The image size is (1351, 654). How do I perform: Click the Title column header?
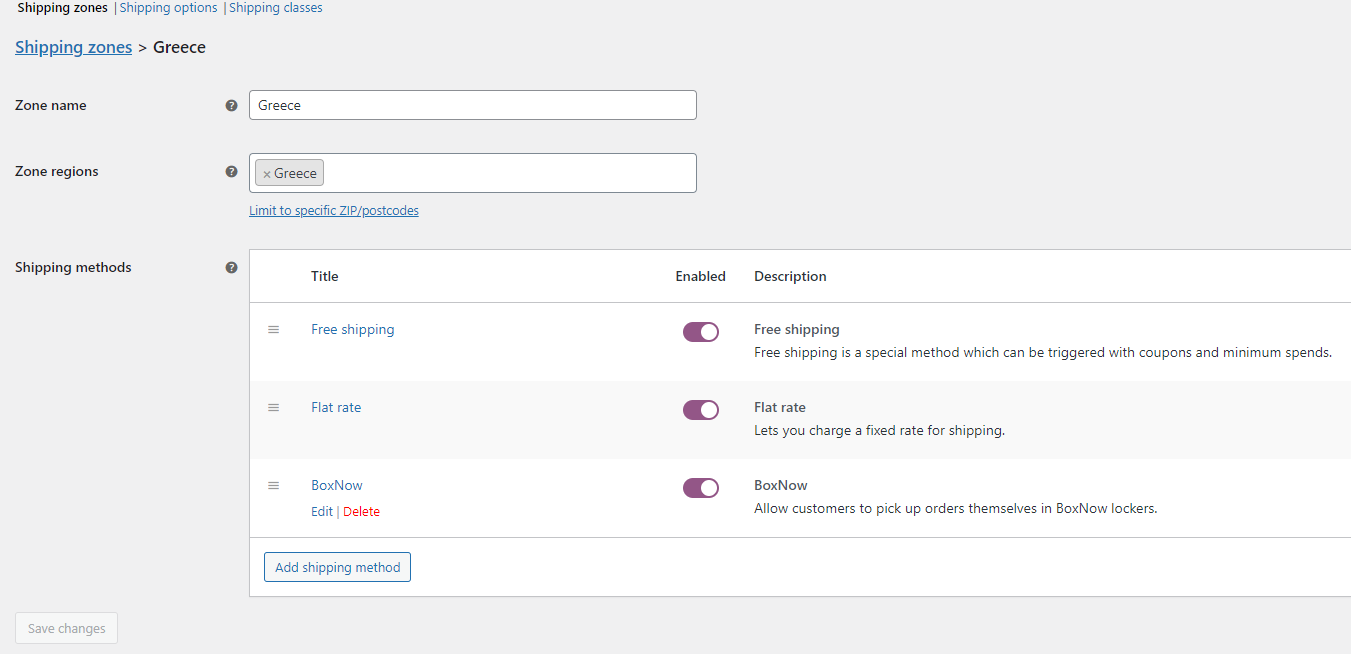click(325, 276)
